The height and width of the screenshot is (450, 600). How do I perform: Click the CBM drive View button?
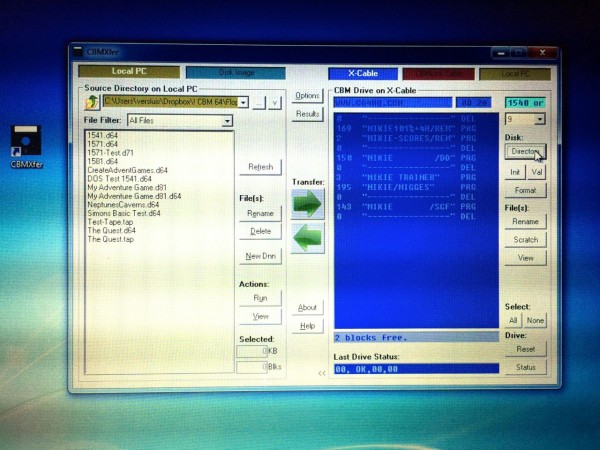click(525, 258)
